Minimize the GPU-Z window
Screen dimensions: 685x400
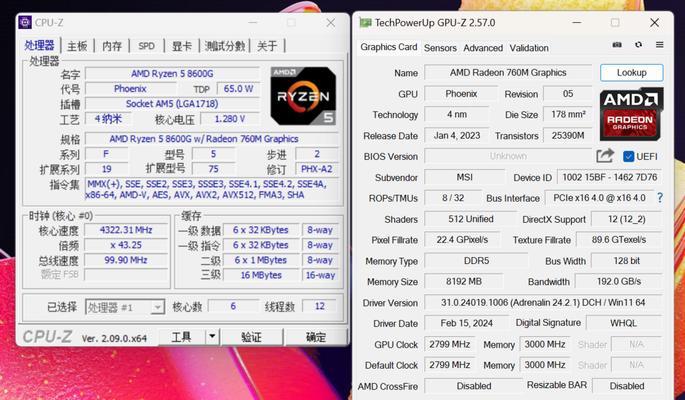click(577, 22)
